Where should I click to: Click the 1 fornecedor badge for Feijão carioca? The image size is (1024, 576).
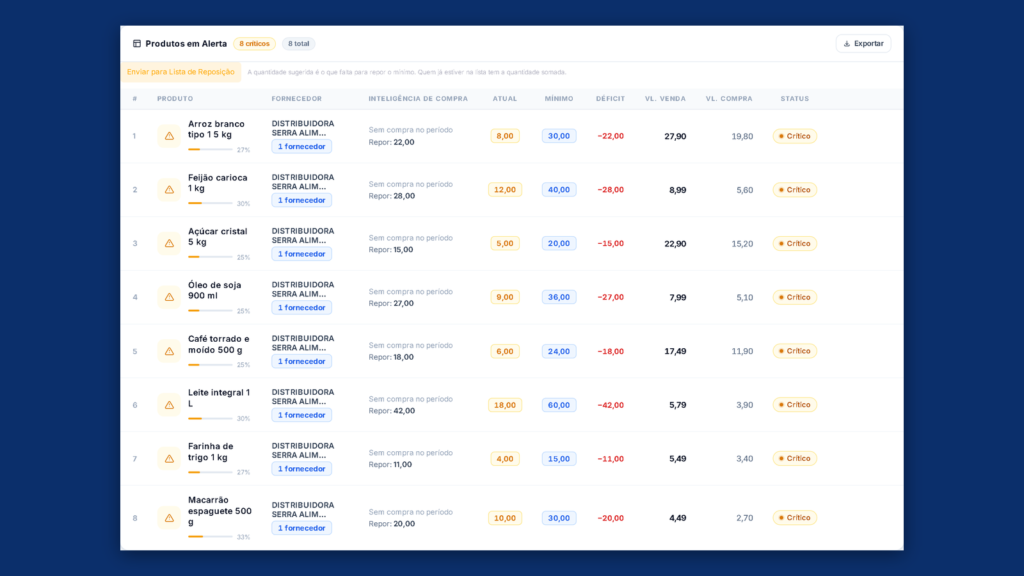tap(302, 200)
